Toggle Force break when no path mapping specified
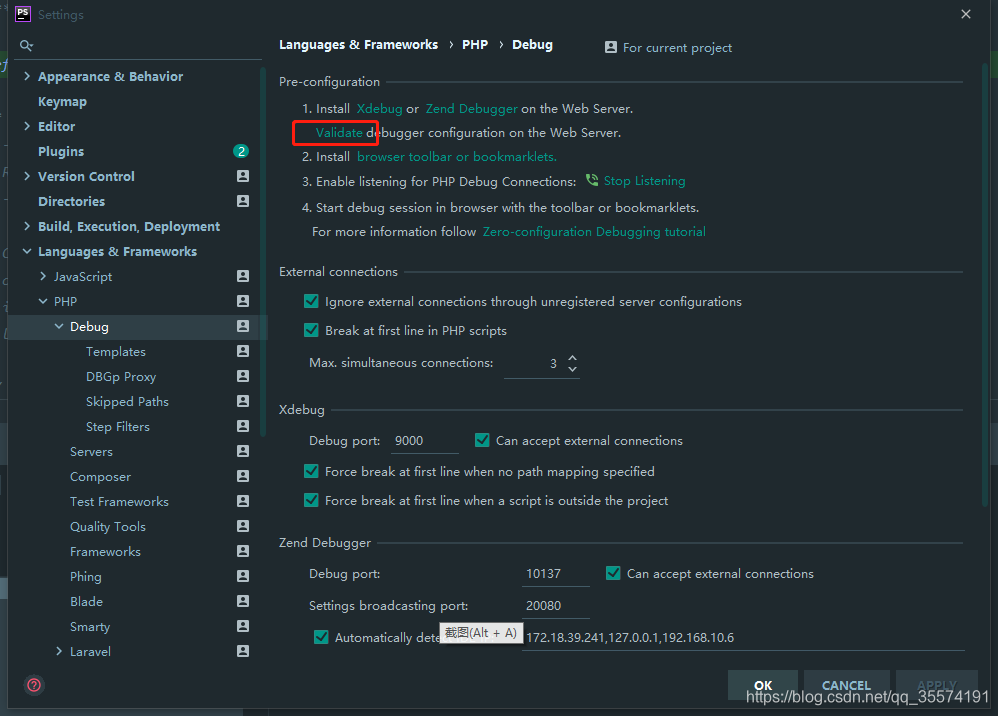998x716 pixels. pyautogui.click(x=311, y=472)
